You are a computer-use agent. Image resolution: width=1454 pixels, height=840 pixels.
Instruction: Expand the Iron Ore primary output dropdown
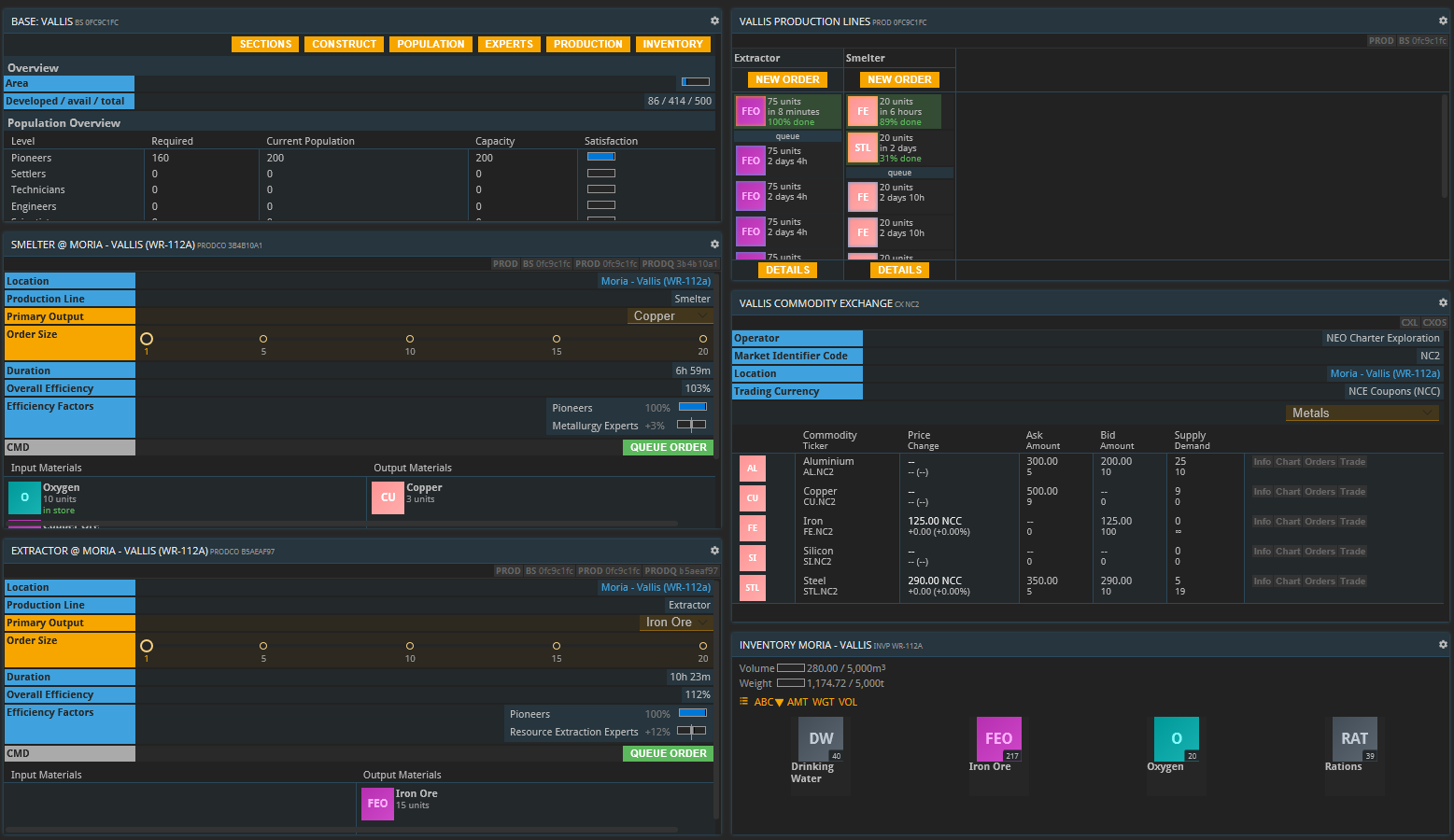pos(676,623)
